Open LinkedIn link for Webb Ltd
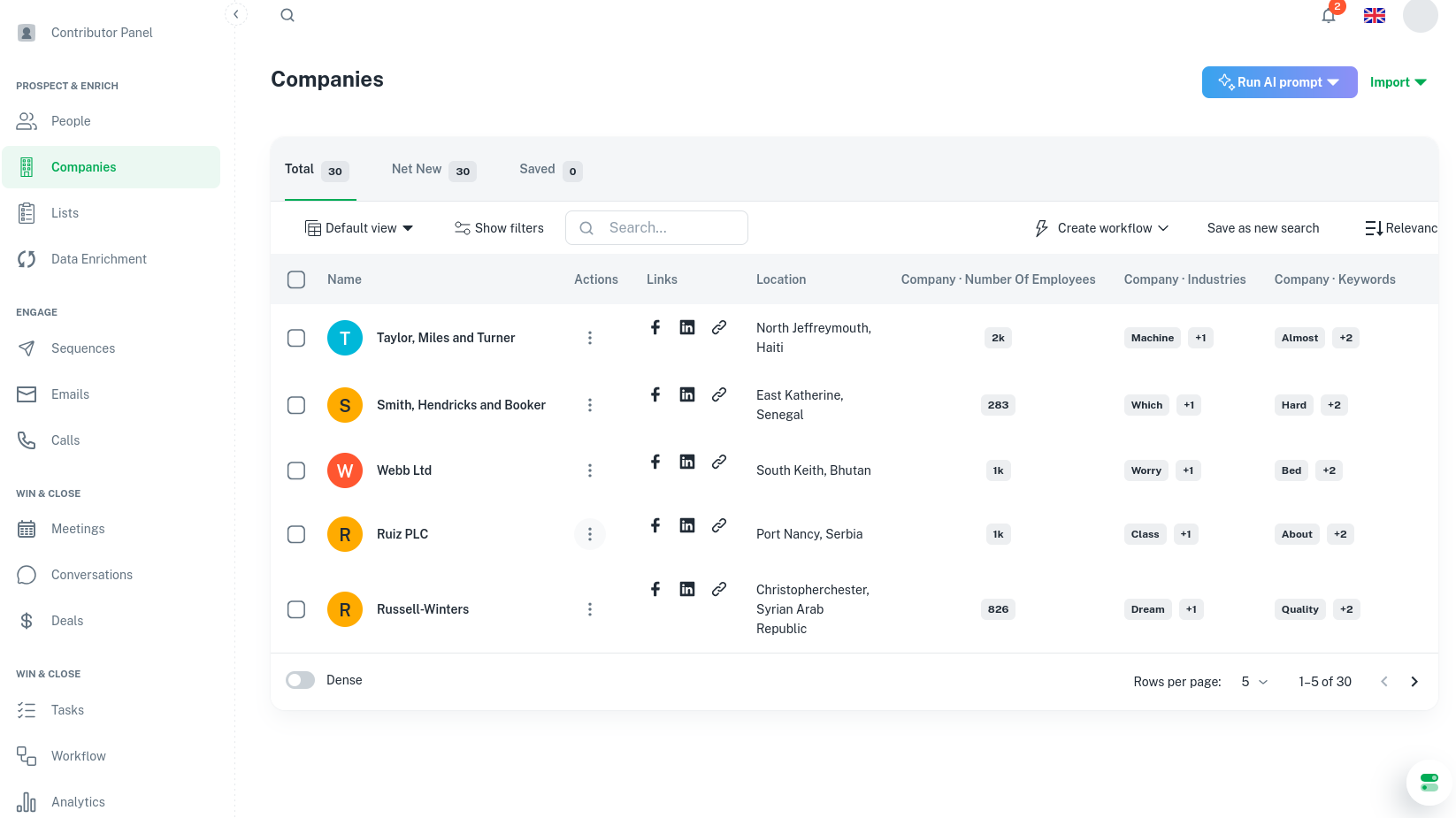This screenshot has height=818, width=1456. (x=687, y=462)
